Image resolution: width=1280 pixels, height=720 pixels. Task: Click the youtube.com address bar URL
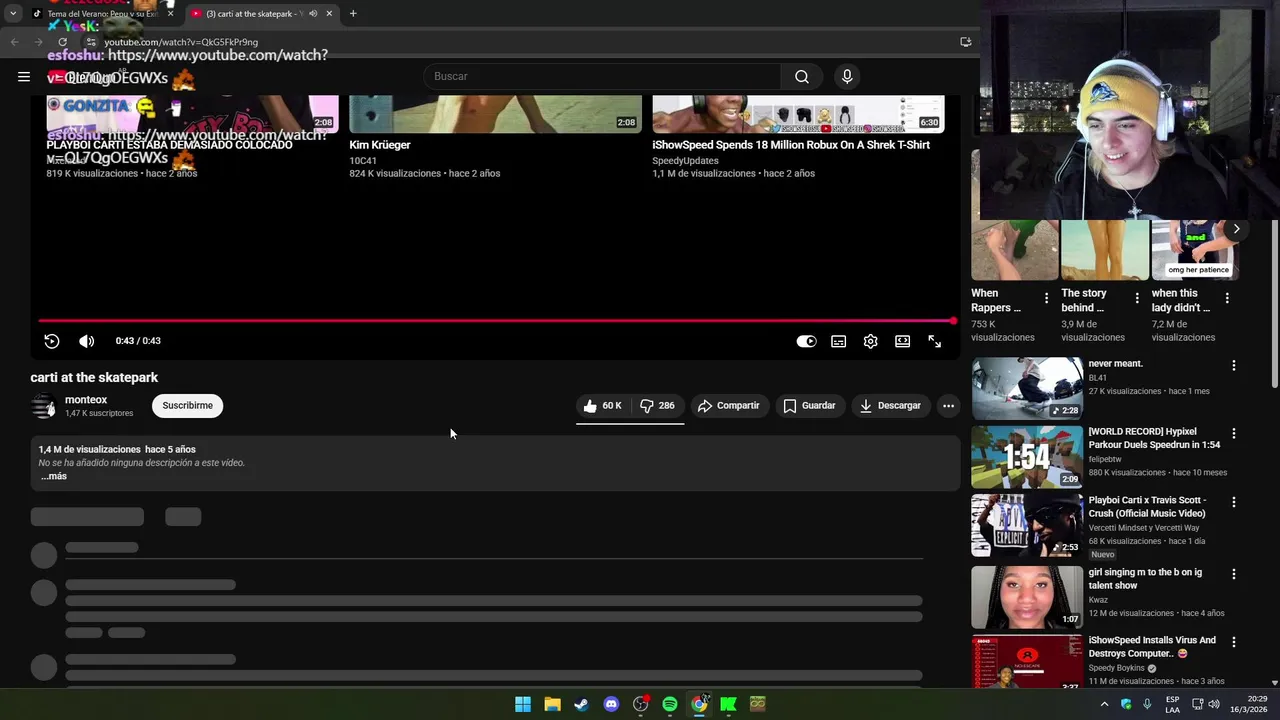click(181, 42)
